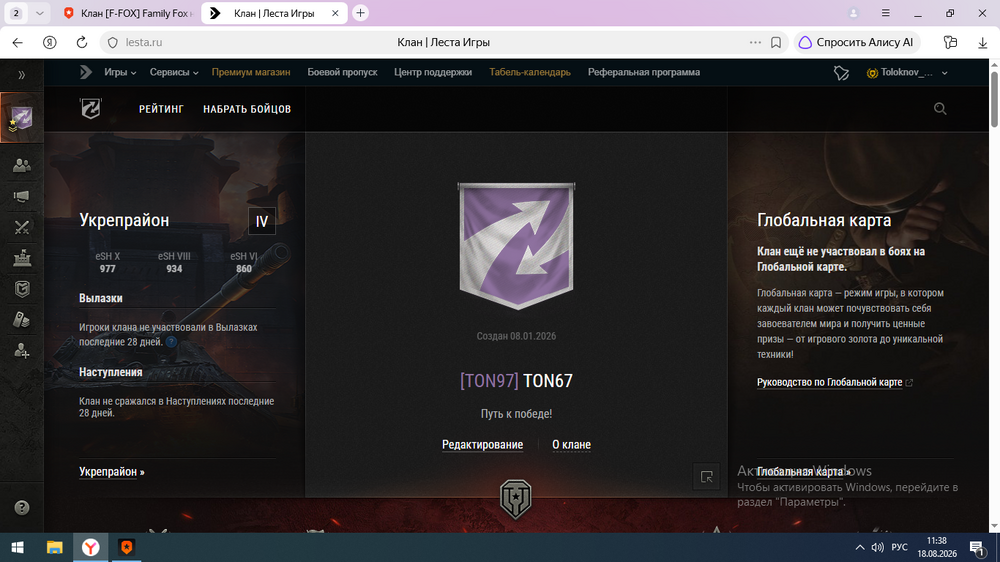
Task: Click the sorties help question mark
Action: [x=171, y=342]
